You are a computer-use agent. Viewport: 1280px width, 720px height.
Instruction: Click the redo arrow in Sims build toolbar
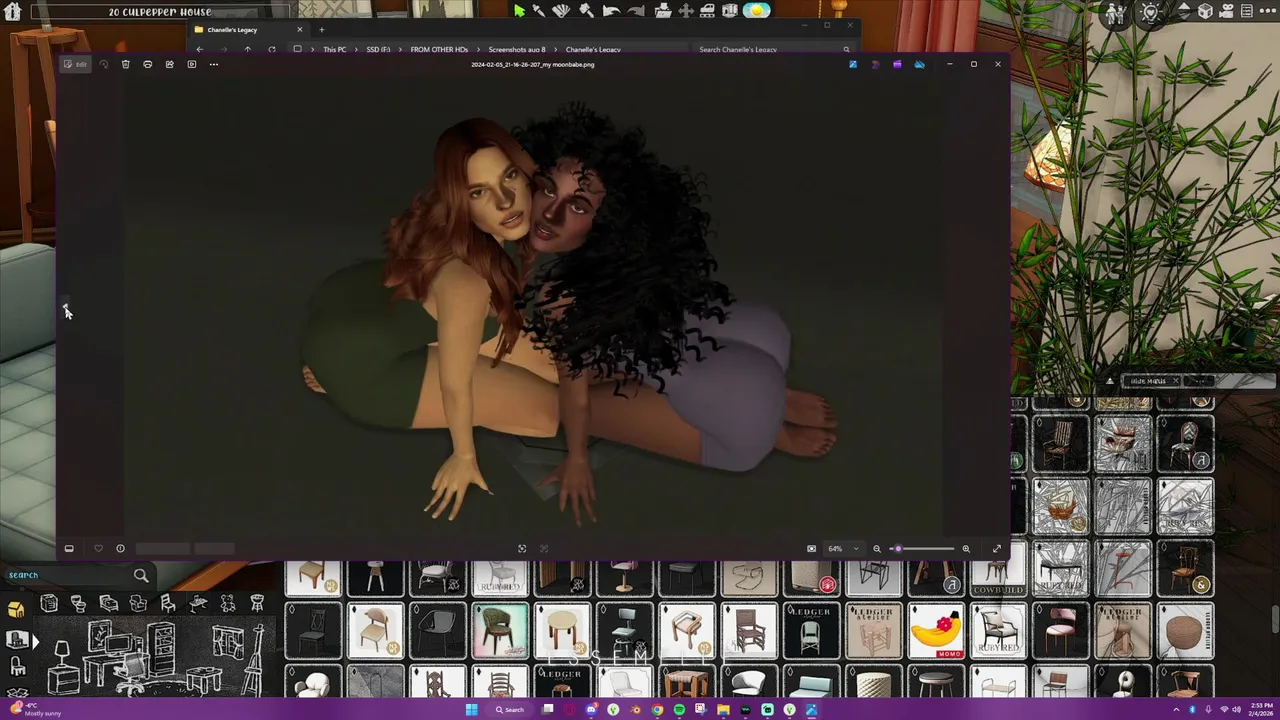click(635, 11)
